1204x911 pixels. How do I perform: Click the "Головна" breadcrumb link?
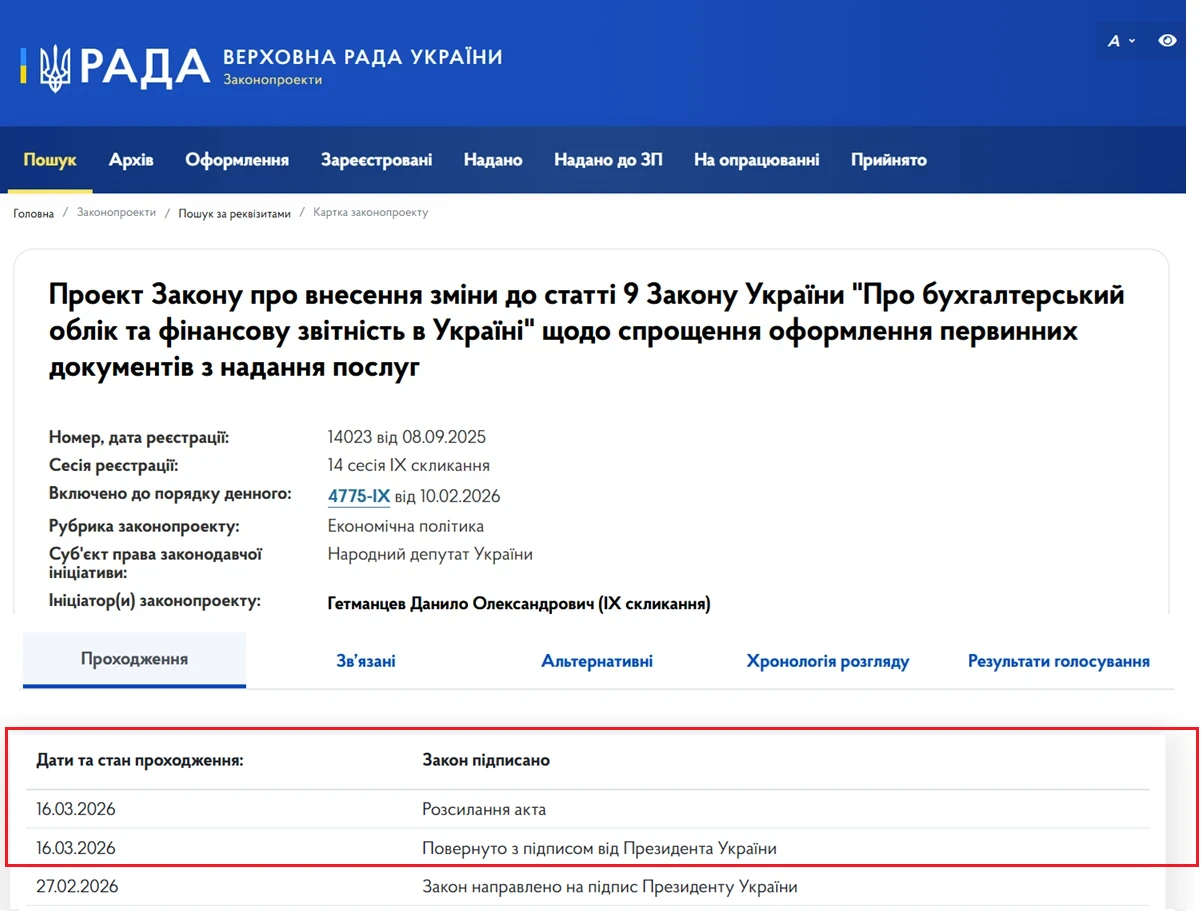pos(33,212)
